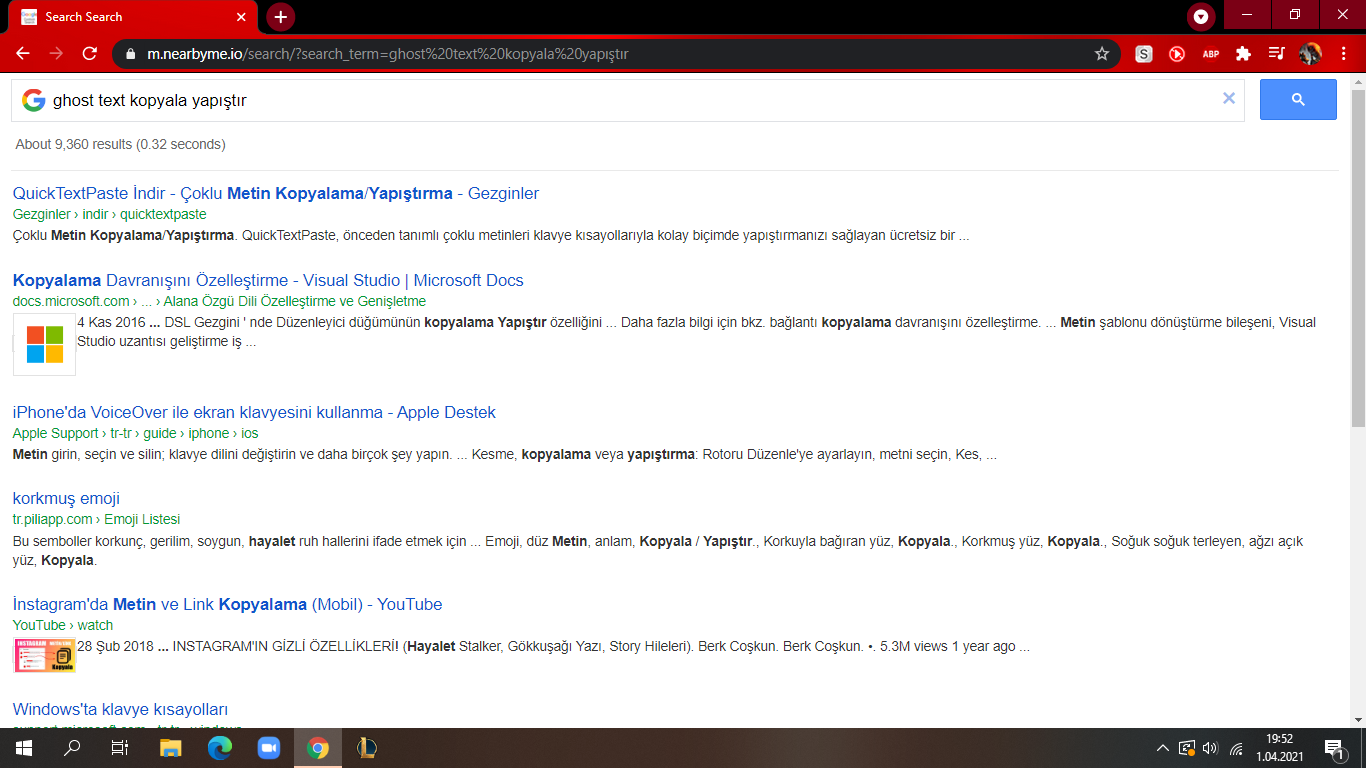This screenshot has width=1366, height=768.
Task: Open iPhone'da VoiceOver Apple Destek result
Action: tap(254, 412)
